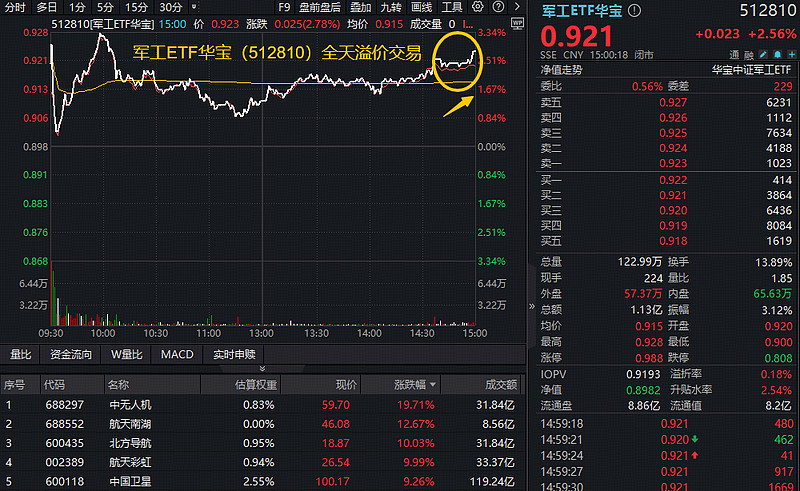Open the help question-mark icon
The image size is (800, 491).
pyautogui.click(x=498, y=7)
